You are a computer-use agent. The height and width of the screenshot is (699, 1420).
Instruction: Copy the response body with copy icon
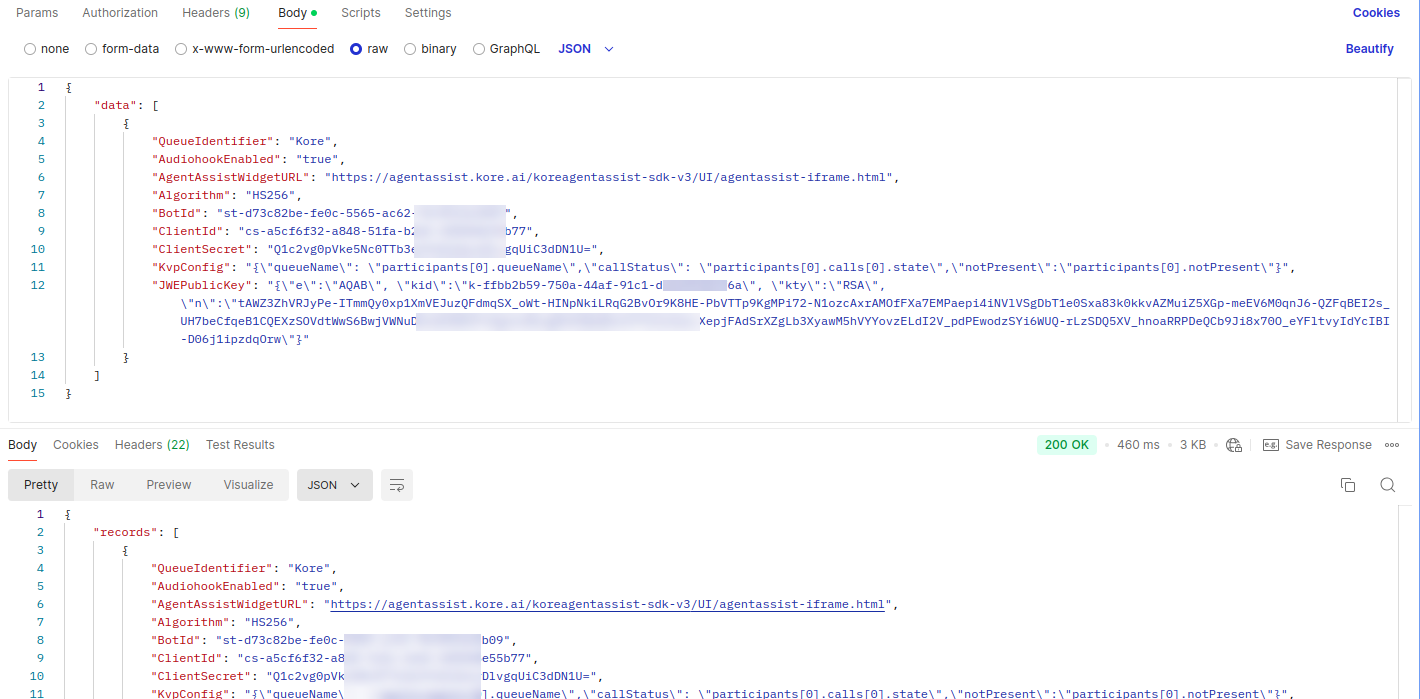[1348, 485]
